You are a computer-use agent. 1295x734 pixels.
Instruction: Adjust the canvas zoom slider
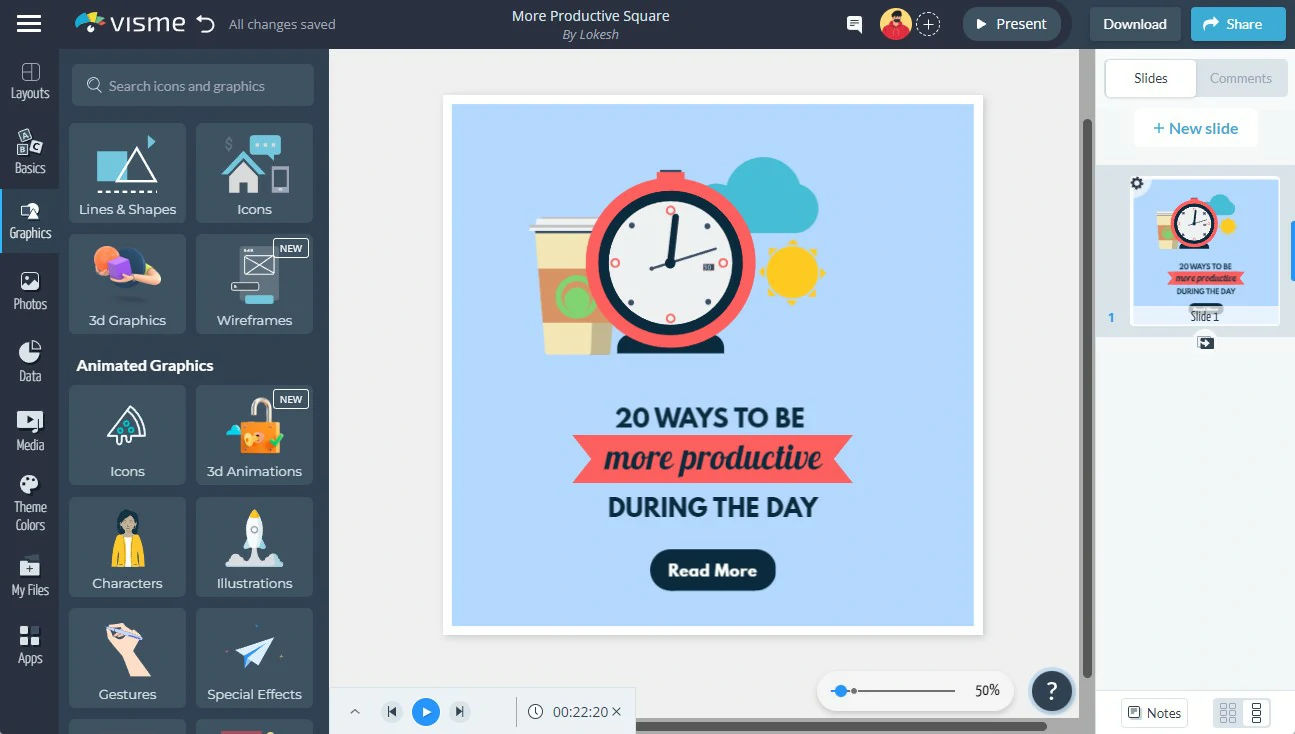click(x=895, y=691)
